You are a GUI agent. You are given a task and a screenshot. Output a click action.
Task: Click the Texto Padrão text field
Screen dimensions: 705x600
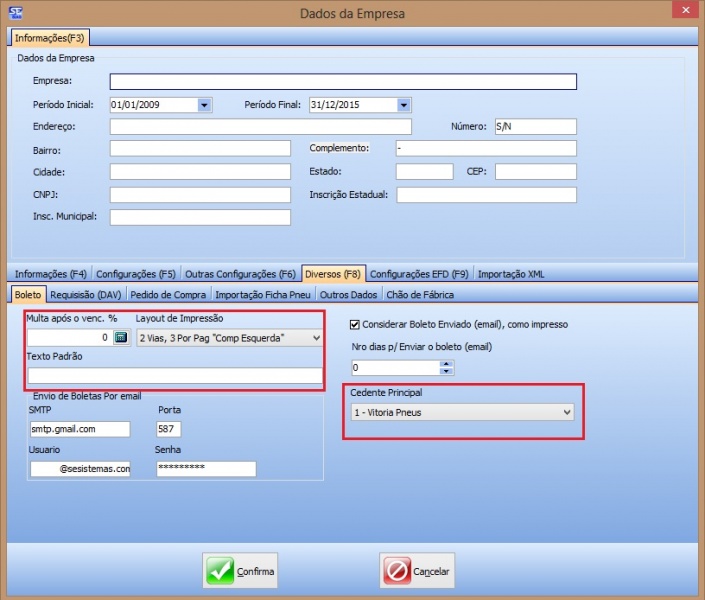pyautogui.click(x=175, y=376)
